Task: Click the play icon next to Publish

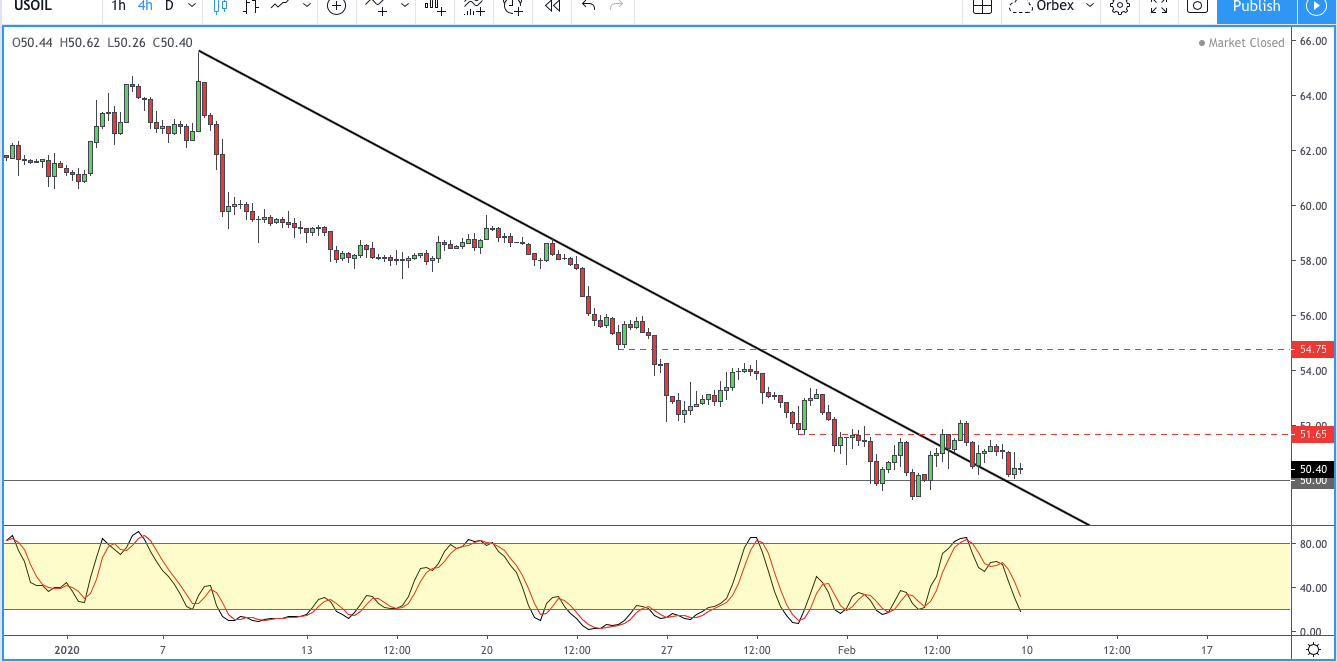Action: tap(1315, 6)
